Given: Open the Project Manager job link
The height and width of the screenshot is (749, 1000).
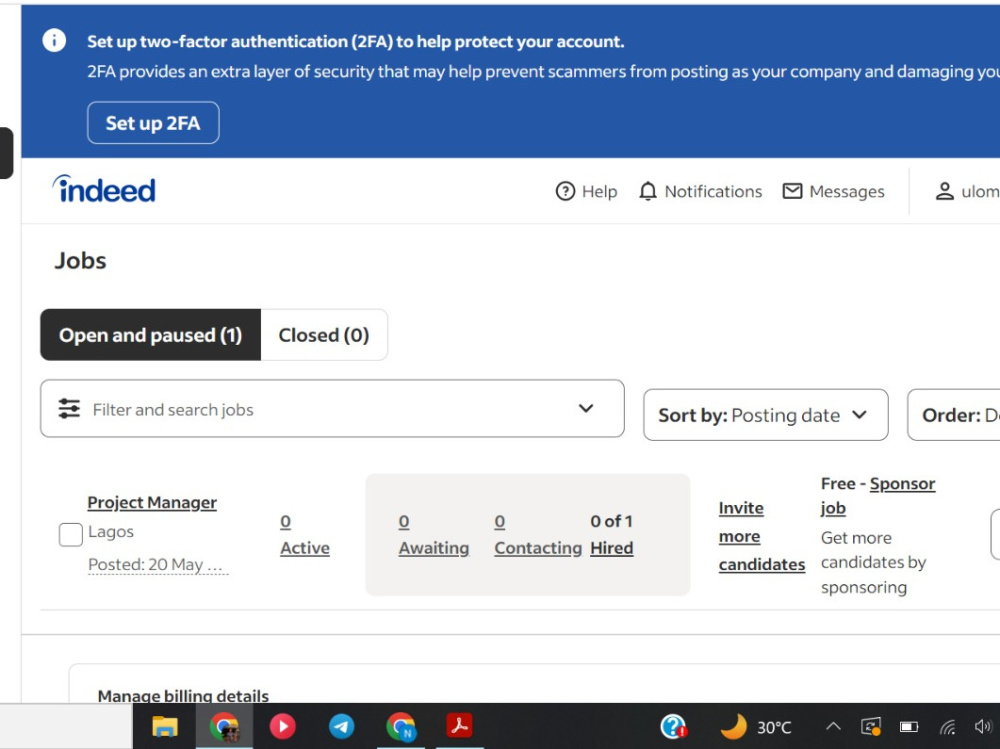Looking at the screenshot, I should click(152, 503).
